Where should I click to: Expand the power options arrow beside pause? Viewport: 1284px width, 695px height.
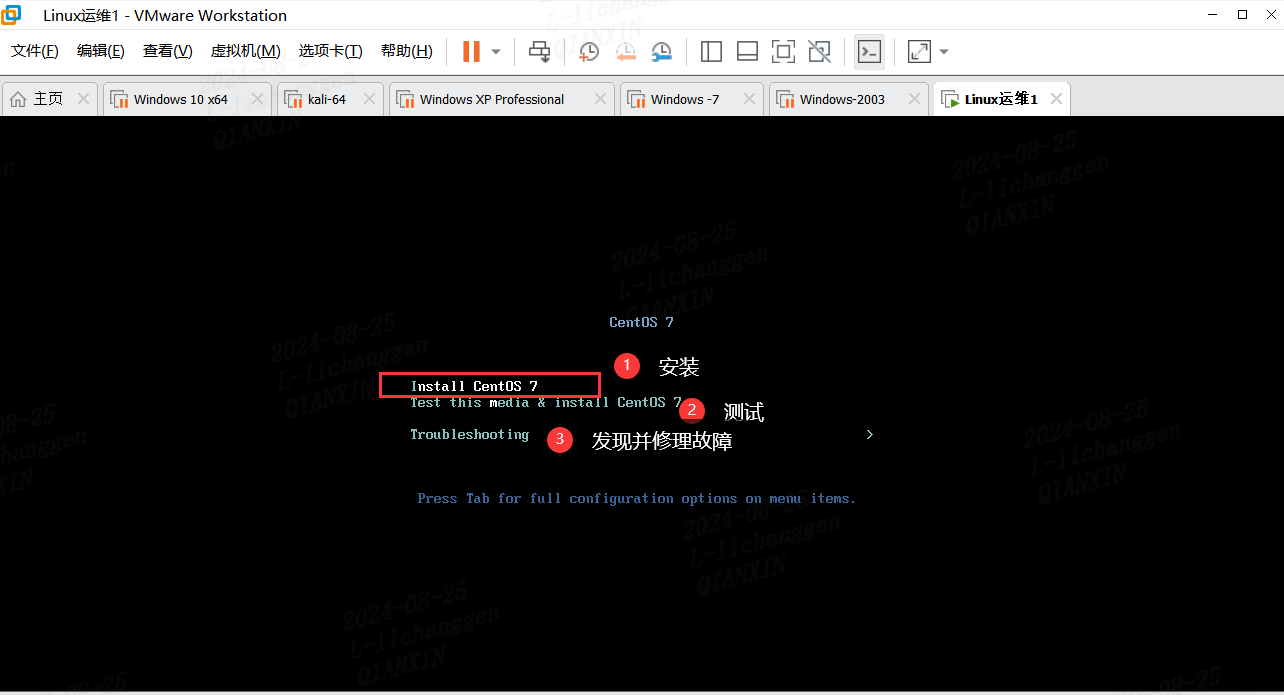(496, 52)
